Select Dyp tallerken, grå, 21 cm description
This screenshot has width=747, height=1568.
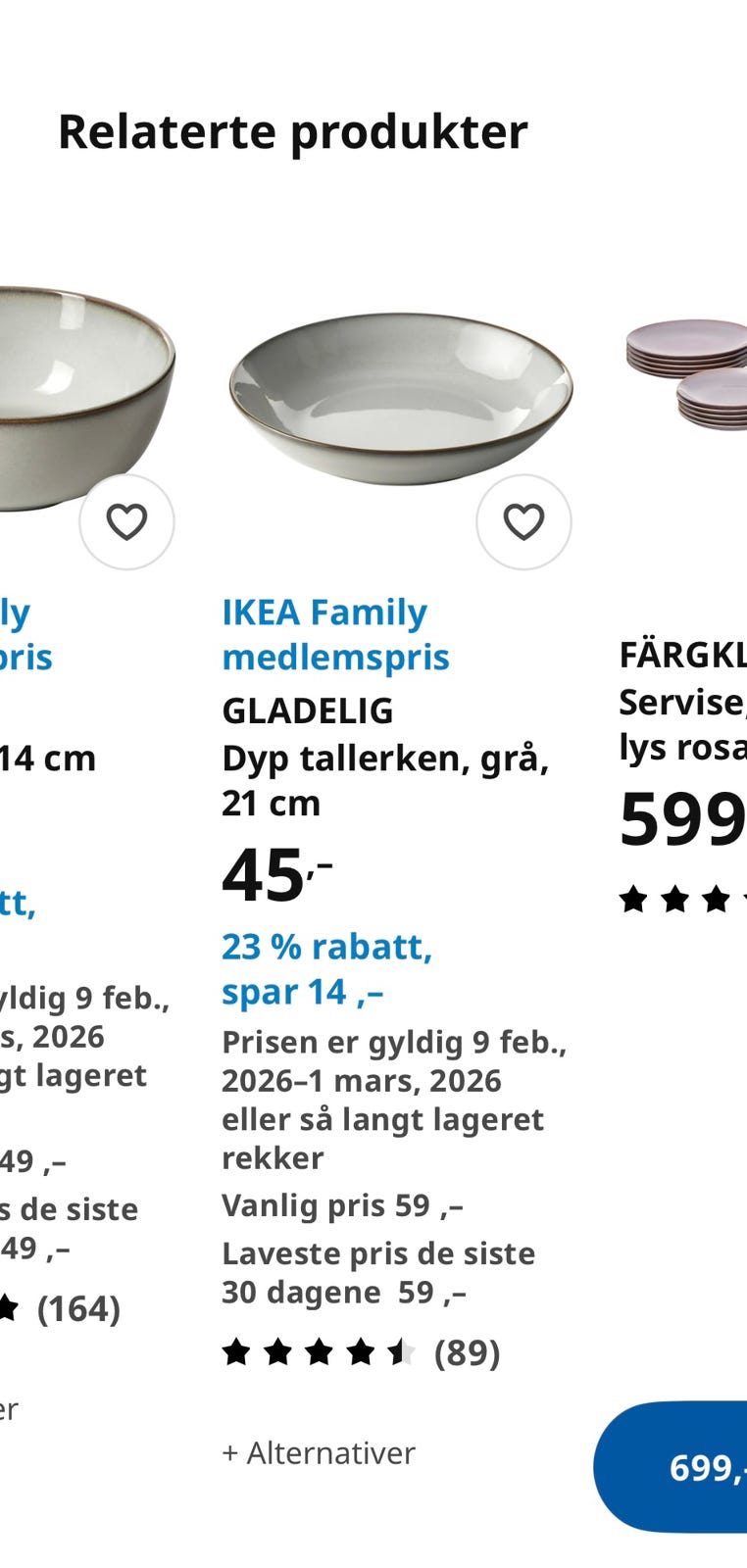tap(385, 780)
